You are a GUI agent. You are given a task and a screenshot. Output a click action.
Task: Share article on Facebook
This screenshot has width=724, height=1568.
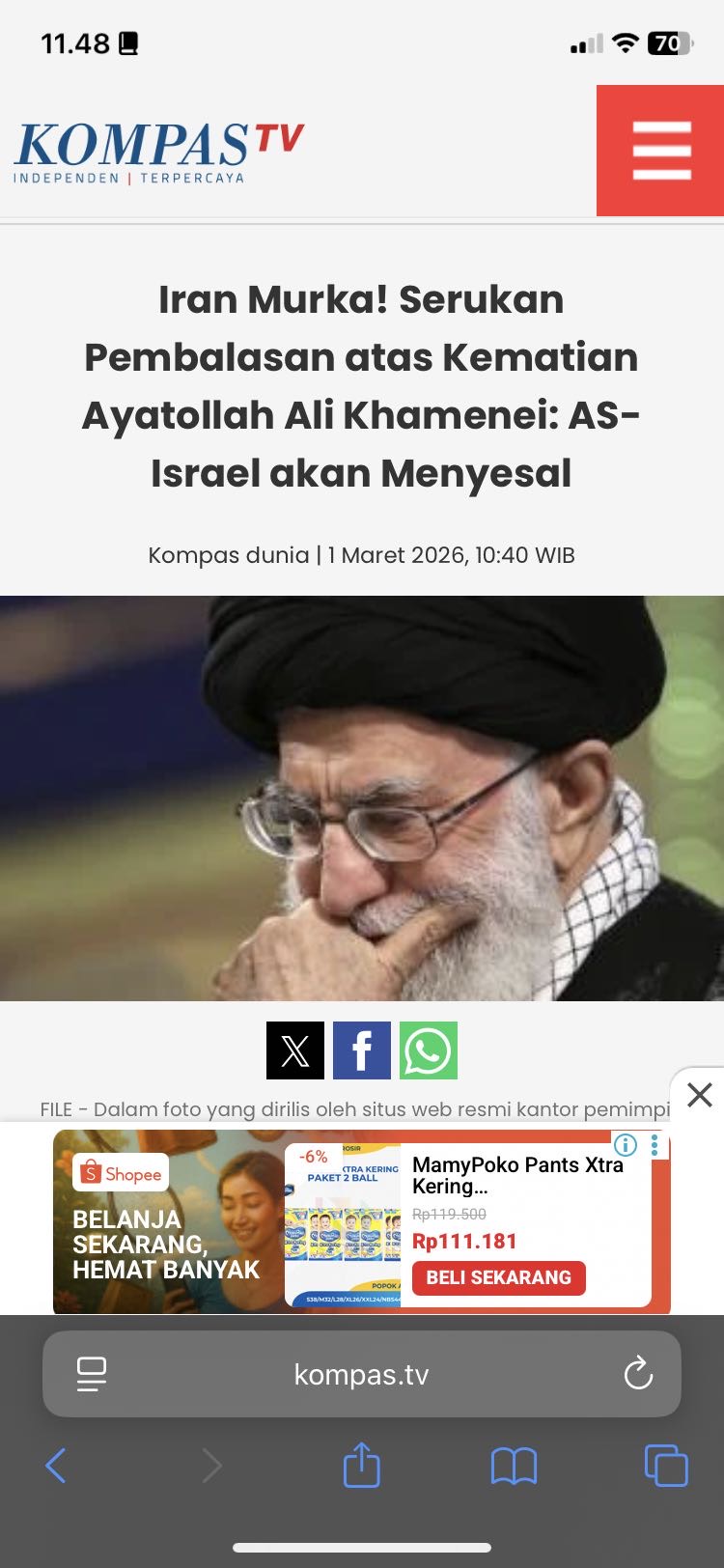[x=362, y=1050]
